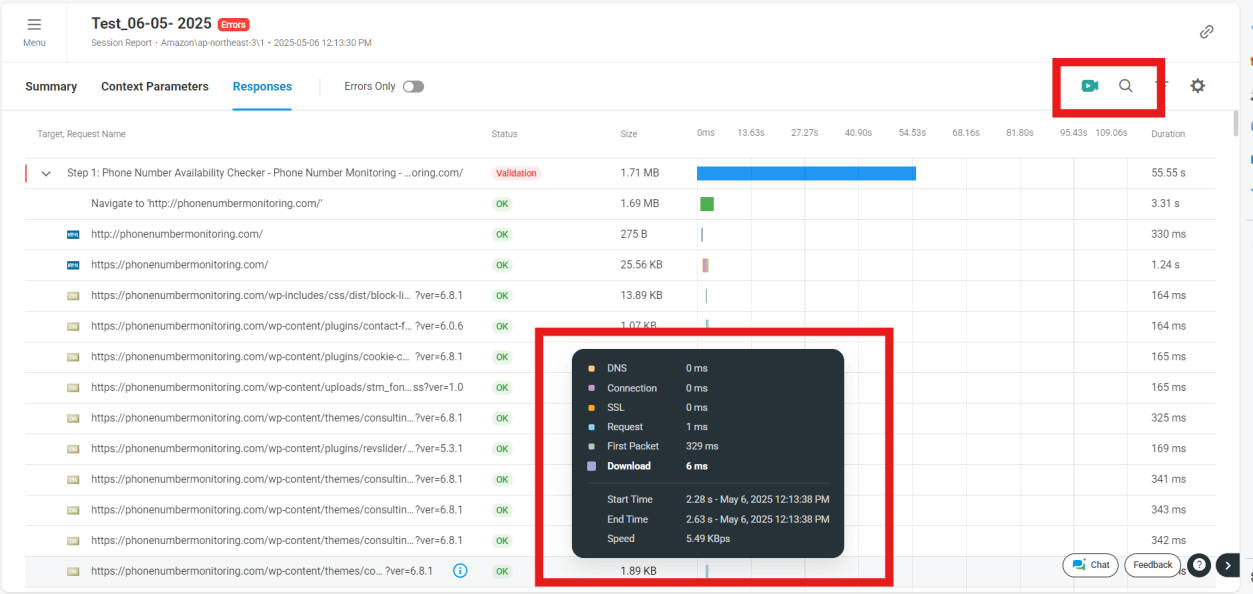
Task: Click the CSS icon of the block-li row
Action: click(73, 296)
